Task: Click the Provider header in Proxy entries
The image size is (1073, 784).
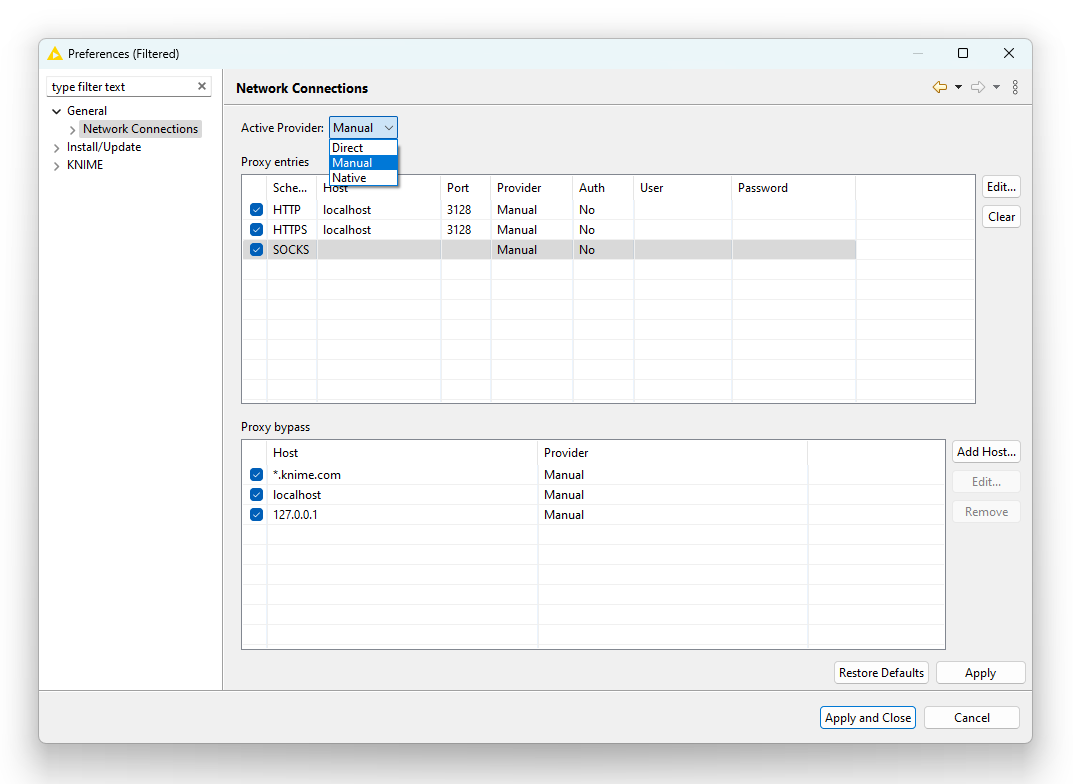Action: pyautogui.click(x=532, y=187)
